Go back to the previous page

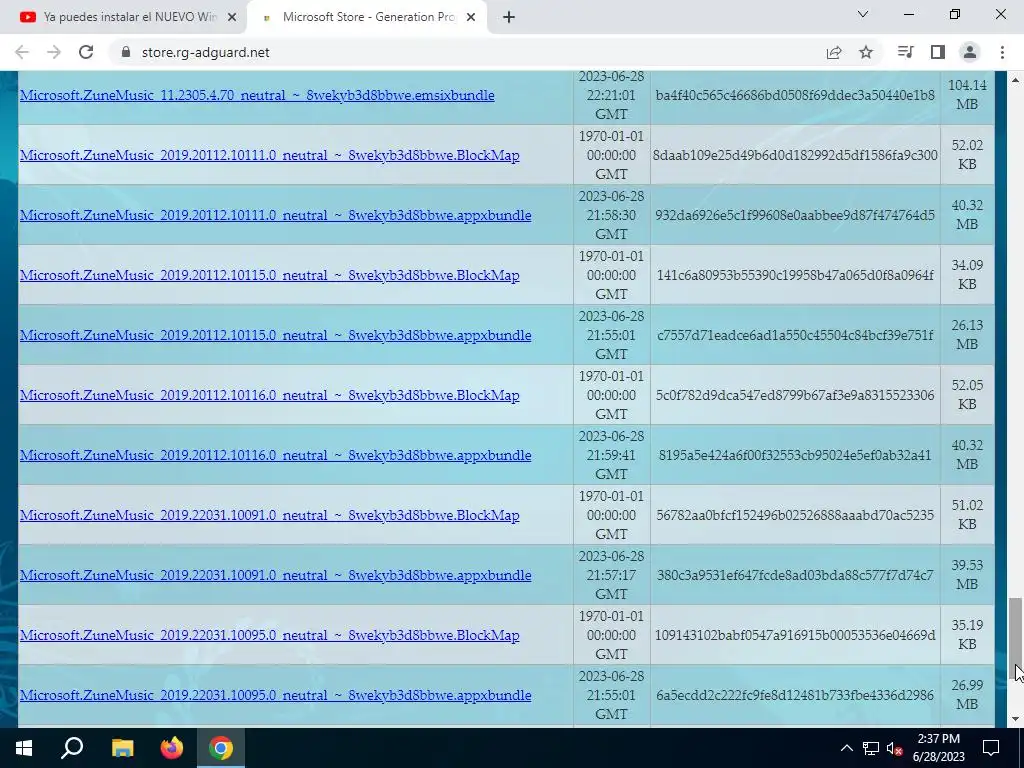click(22, 52)
